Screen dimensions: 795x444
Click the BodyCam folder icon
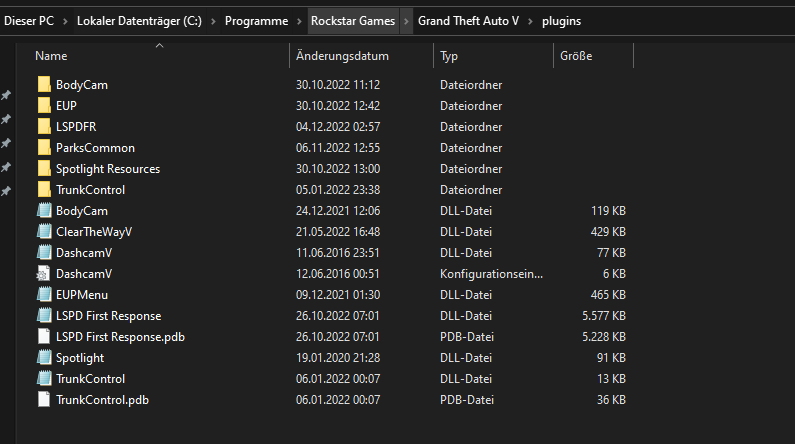[x=43, y=85]
